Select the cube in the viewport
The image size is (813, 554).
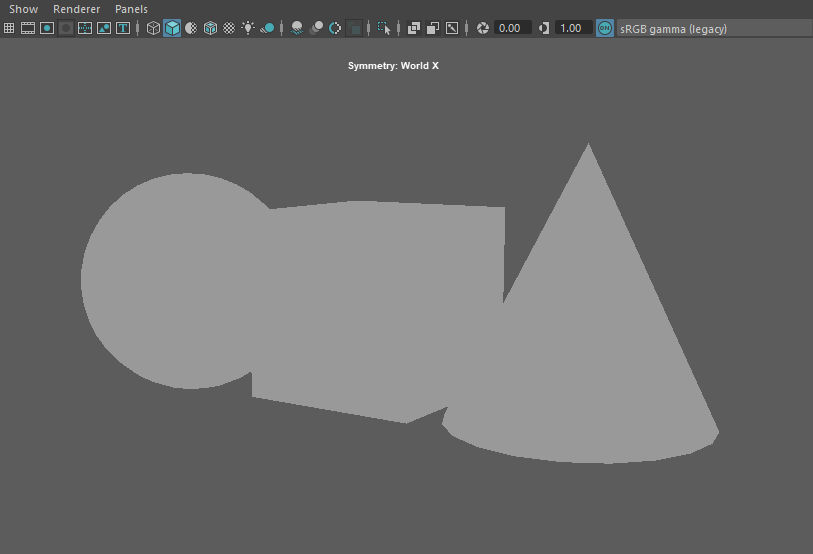(x=379, y=311)
